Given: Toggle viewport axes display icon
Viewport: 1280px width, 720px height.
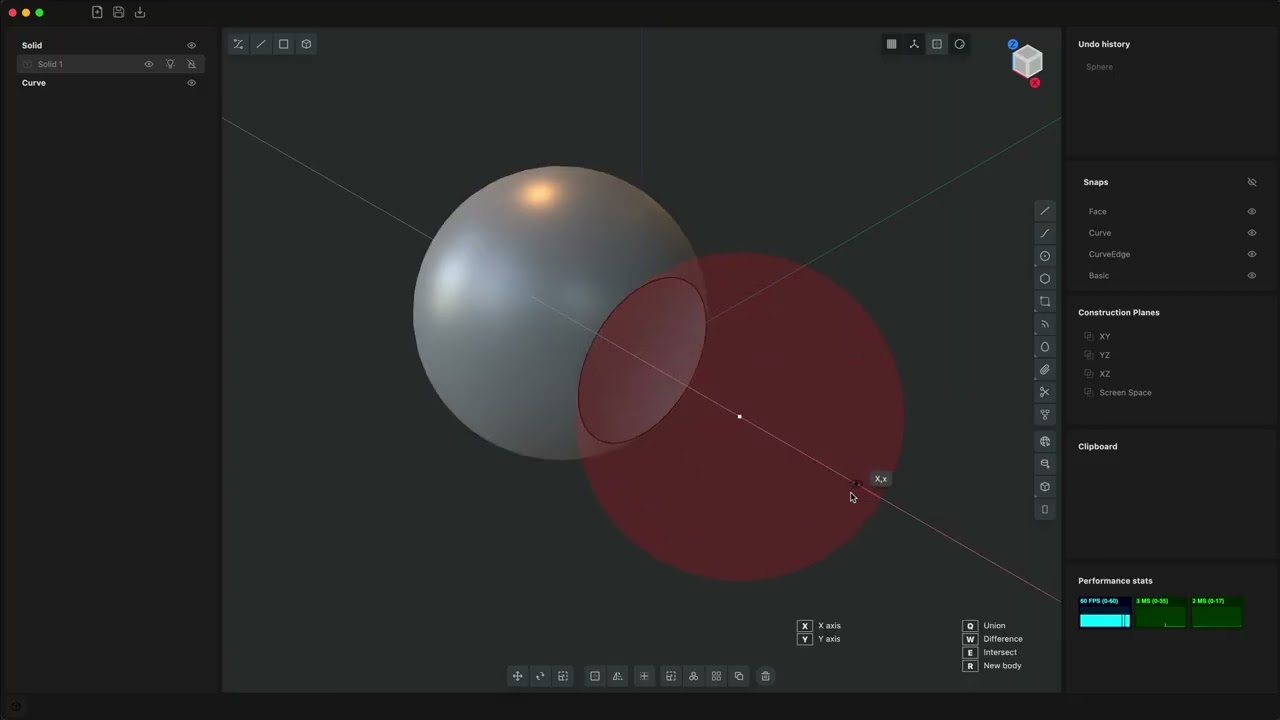Looking at the screenshot, I should [914, 44].
